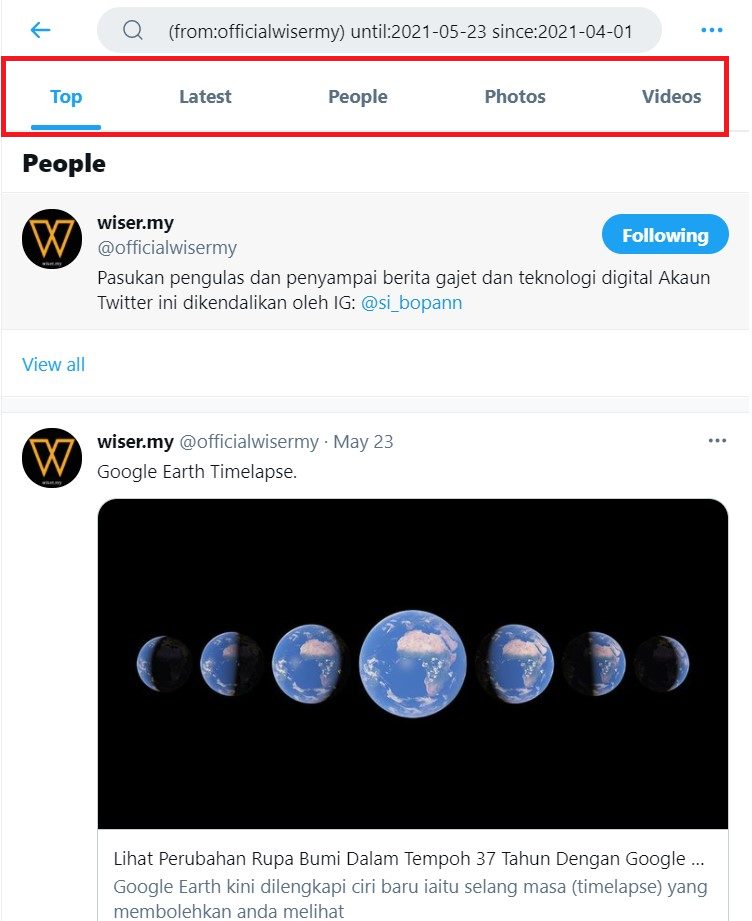Click the wiser.my display name in tweet
Screen dimensions: 752x921
point(135,441)
